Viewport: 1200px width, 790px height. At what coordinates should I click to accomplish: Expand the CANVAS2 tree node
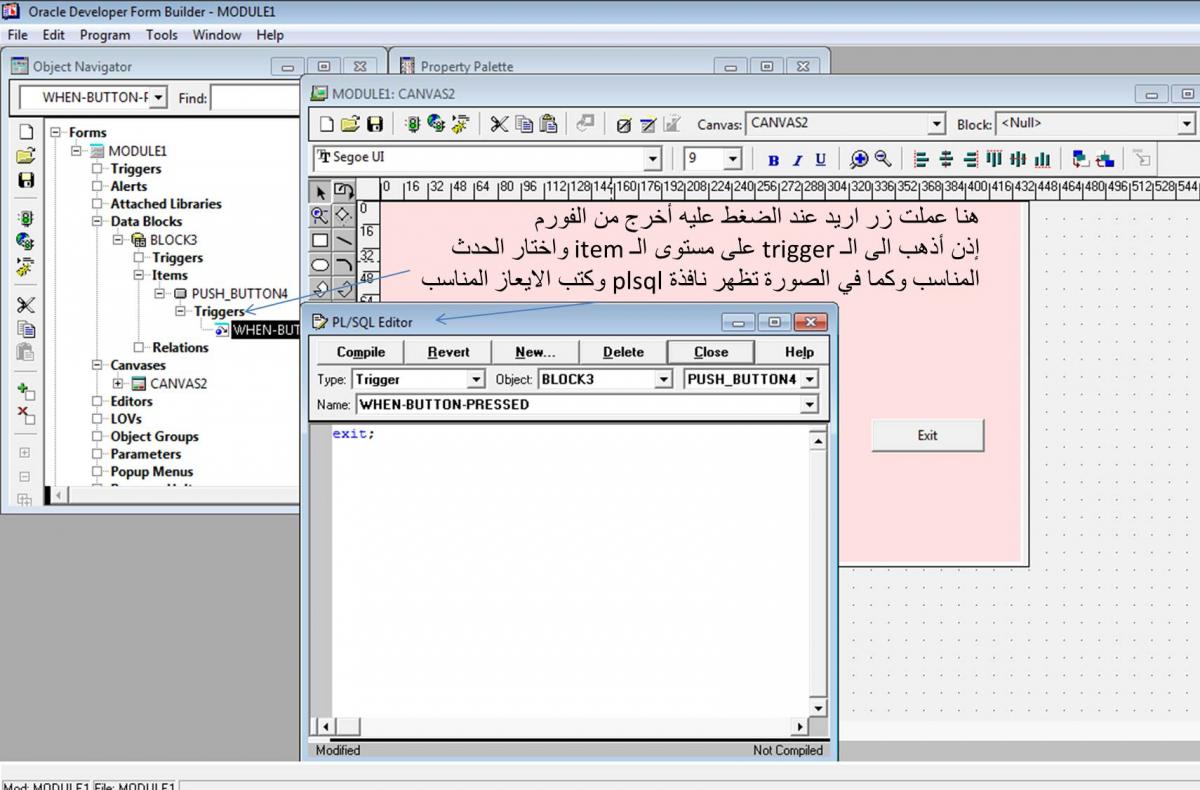(x=118, y=383)
